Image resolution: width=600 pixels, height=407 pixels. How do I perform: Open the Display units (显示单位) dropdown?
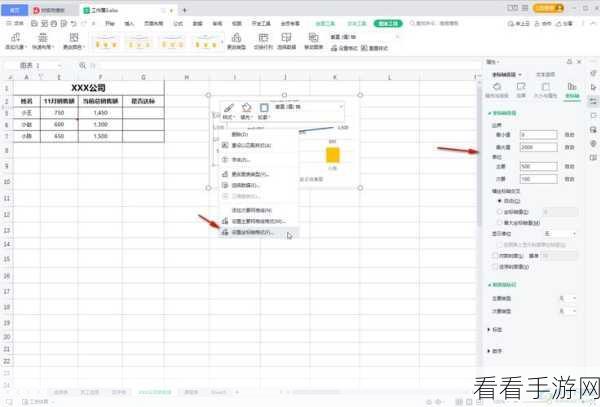[x=560, y=233]
